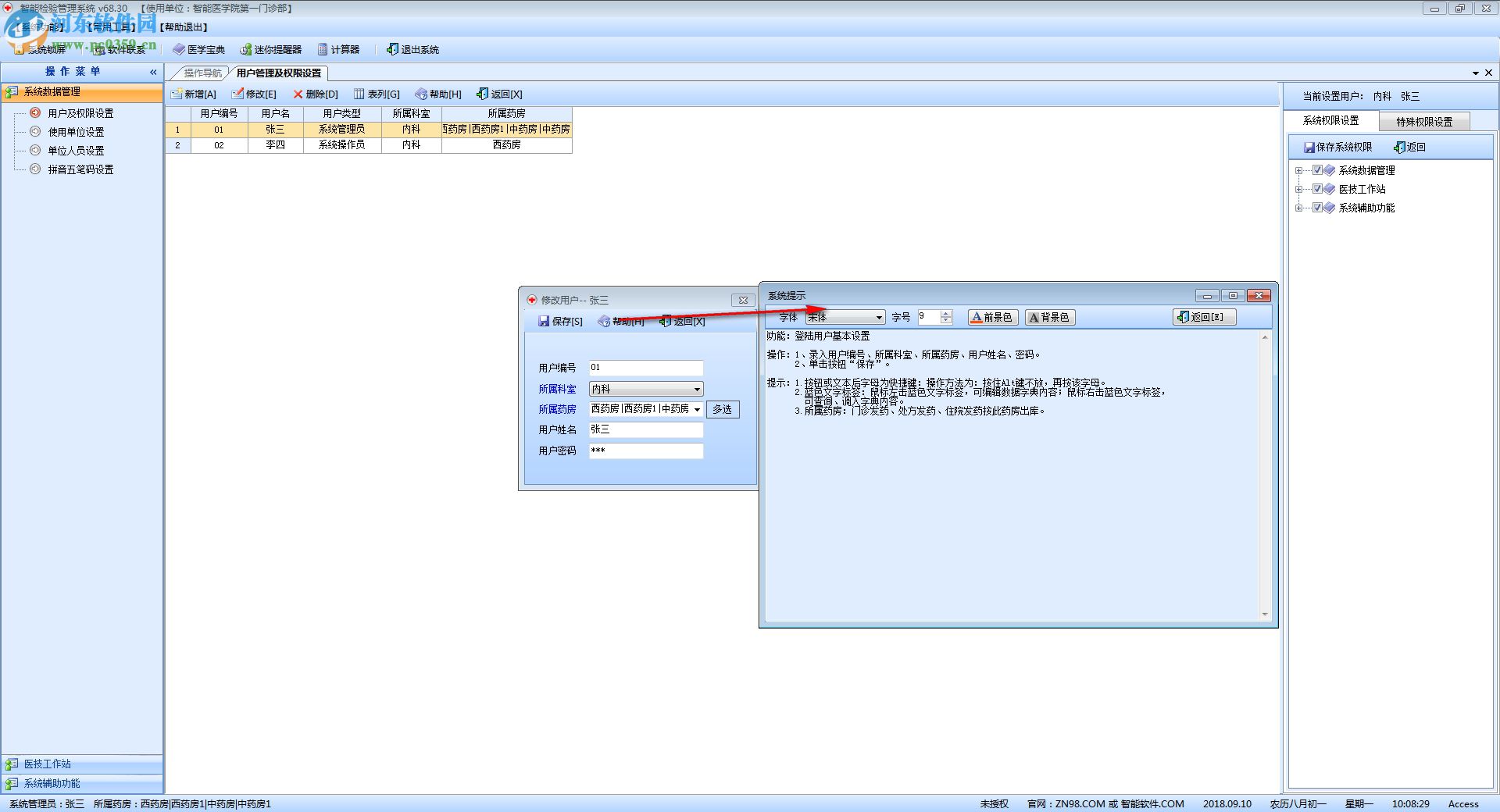Close the current tab with the X
Screen dimensions: 1500x812
[1488, 73]
